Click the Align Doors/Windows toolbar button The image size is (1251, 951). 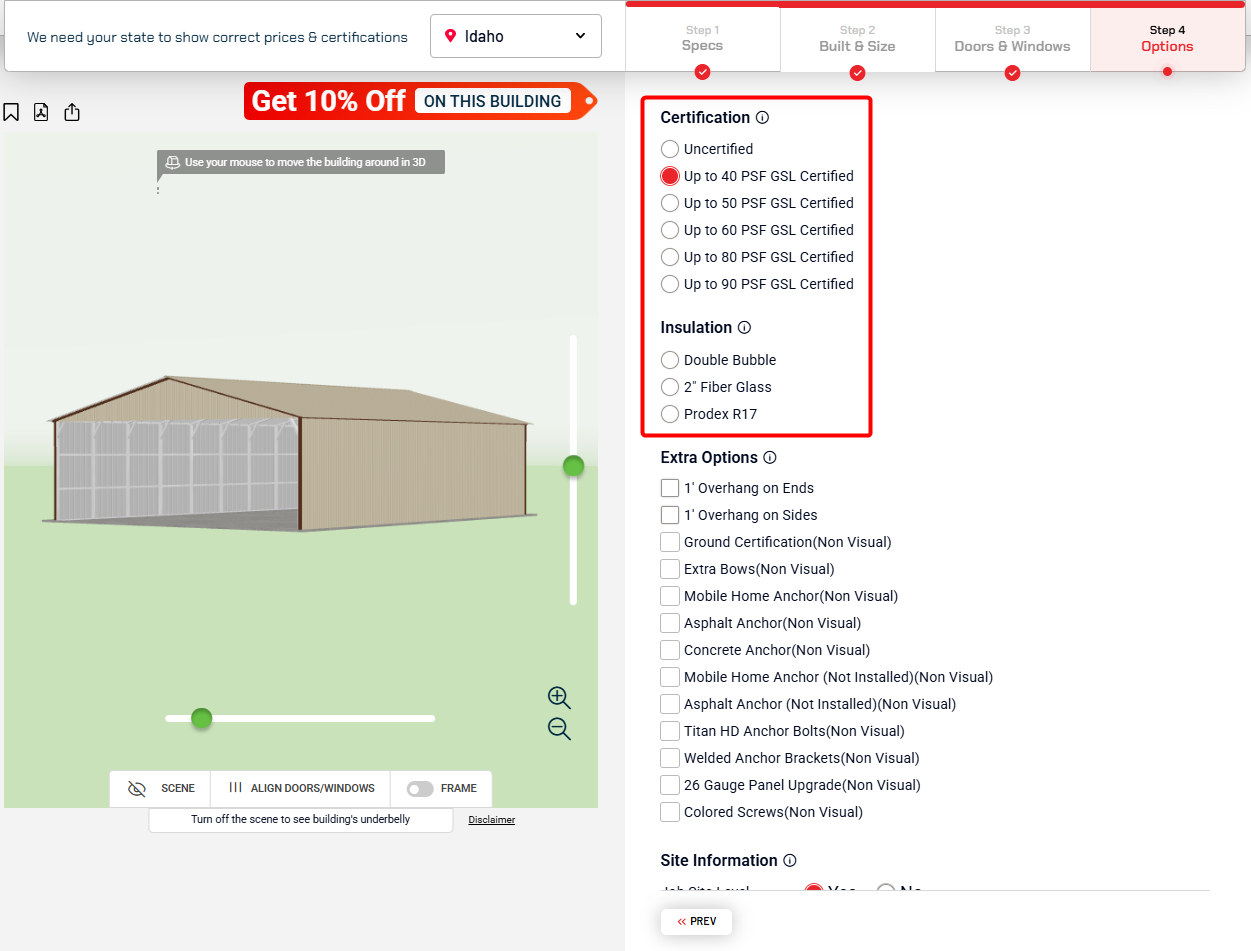(301, 788)
